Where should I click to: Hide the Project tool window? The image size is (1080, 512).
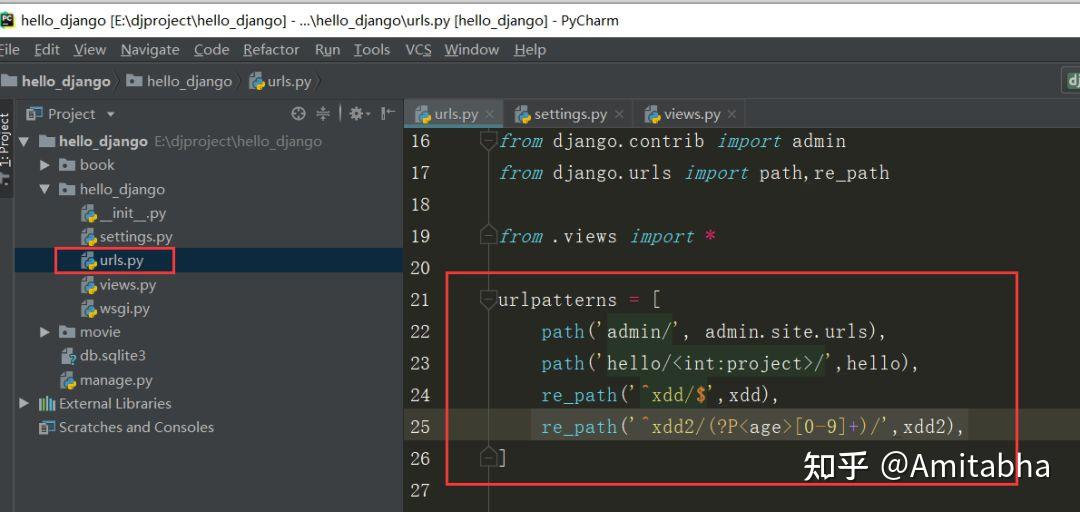pos(388,114)
